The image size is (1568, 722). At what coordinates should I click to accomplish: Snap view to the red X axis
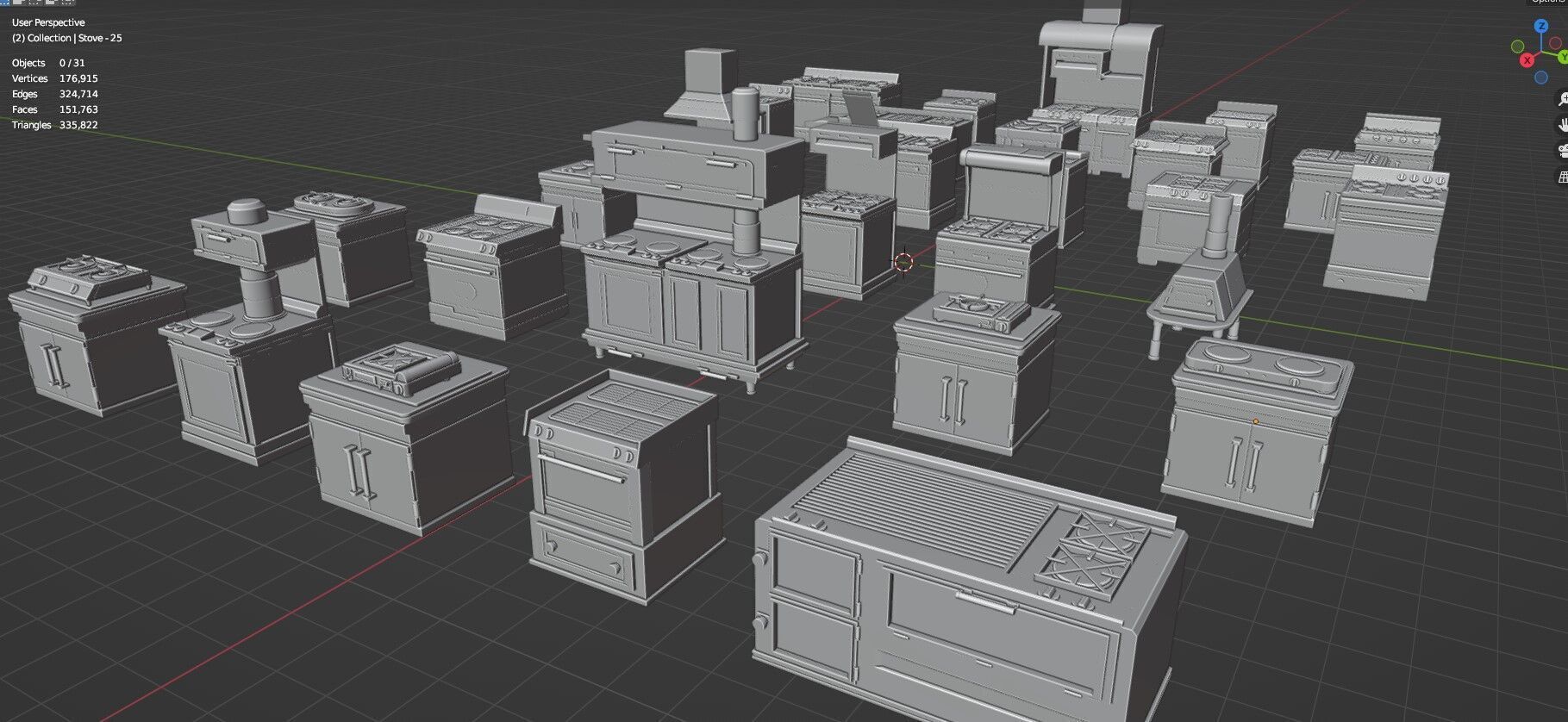1527,60
